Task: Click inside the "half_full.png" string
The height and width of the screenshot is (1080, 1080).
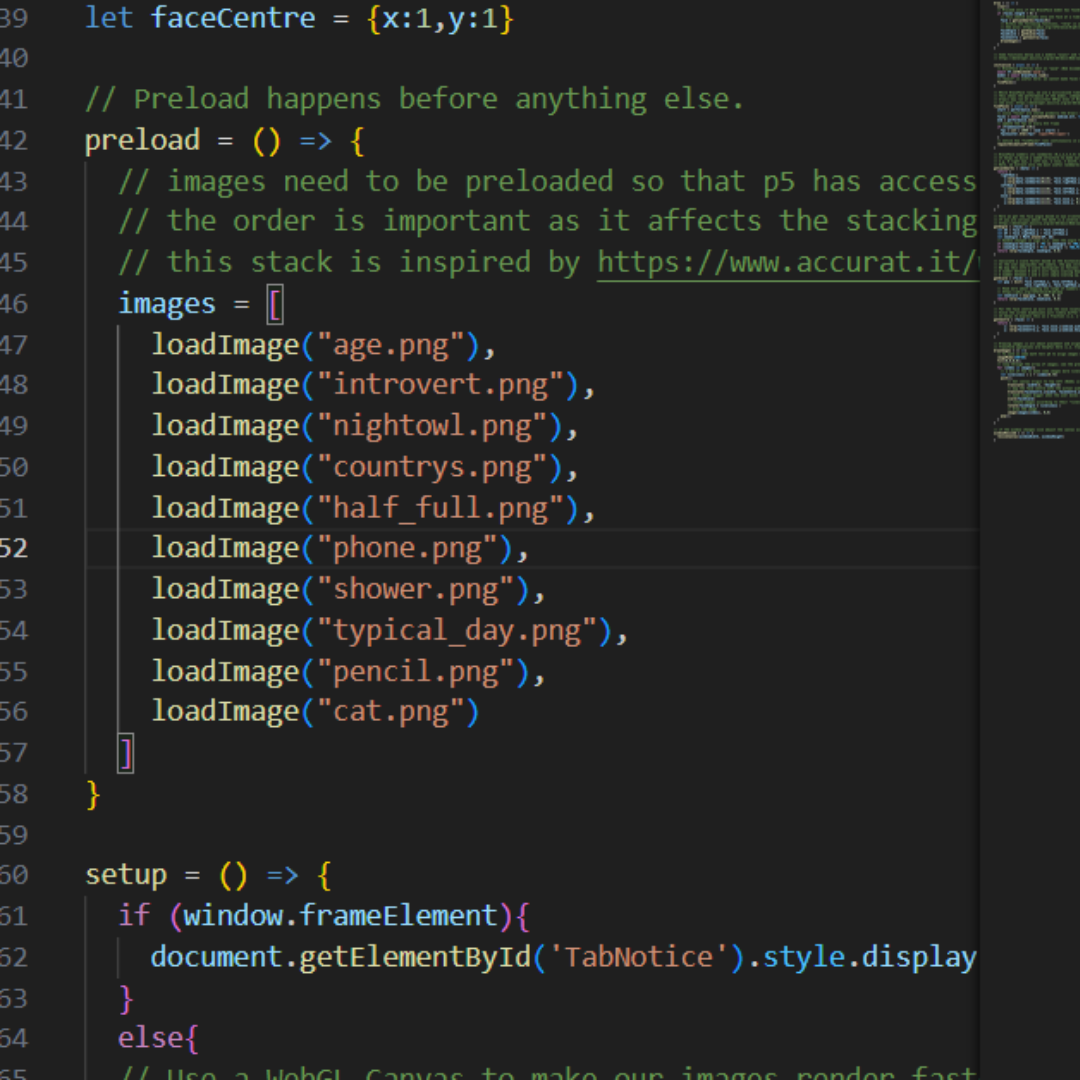Action: click(x=440, y=509)
